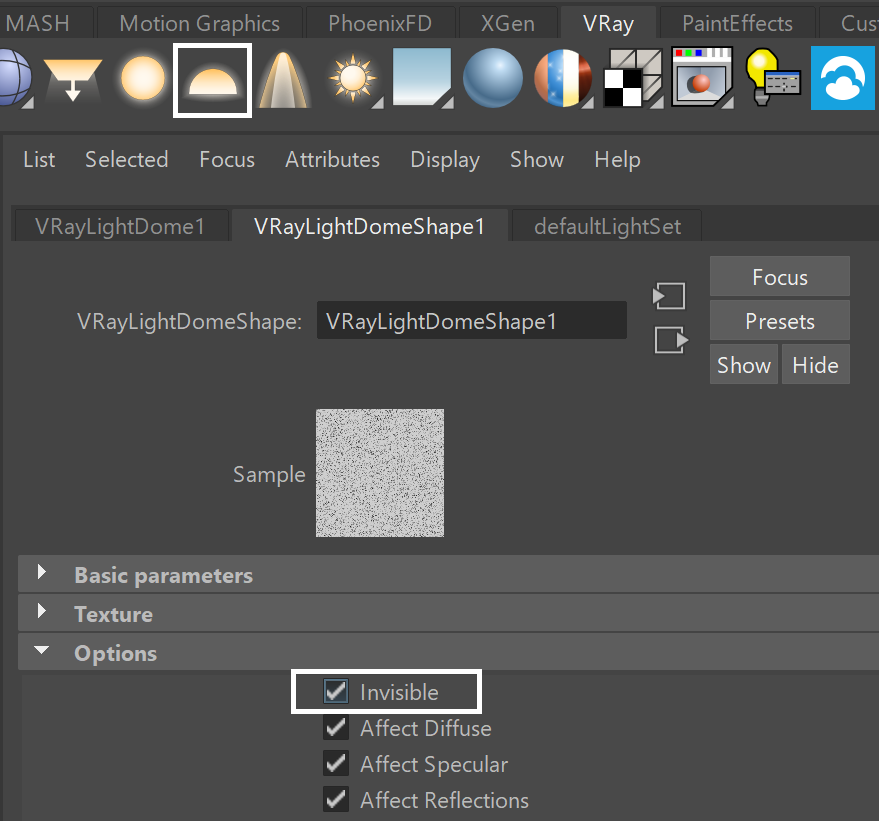The image size is (879, 821).
Task: Select the VRayLightDomeShape1 node tab
Action: 369,226
